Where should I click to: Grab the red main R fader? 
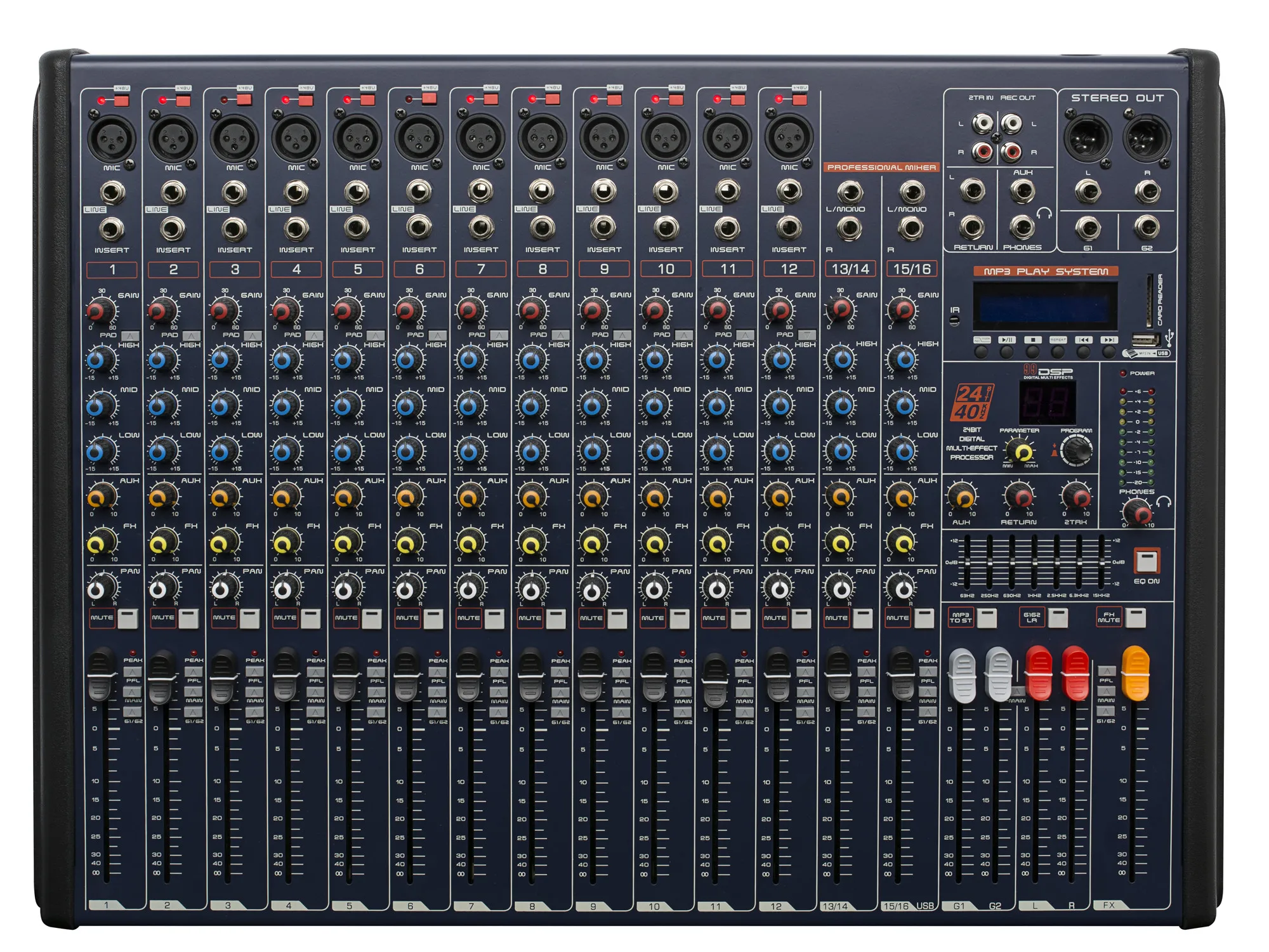point(1075,673)
